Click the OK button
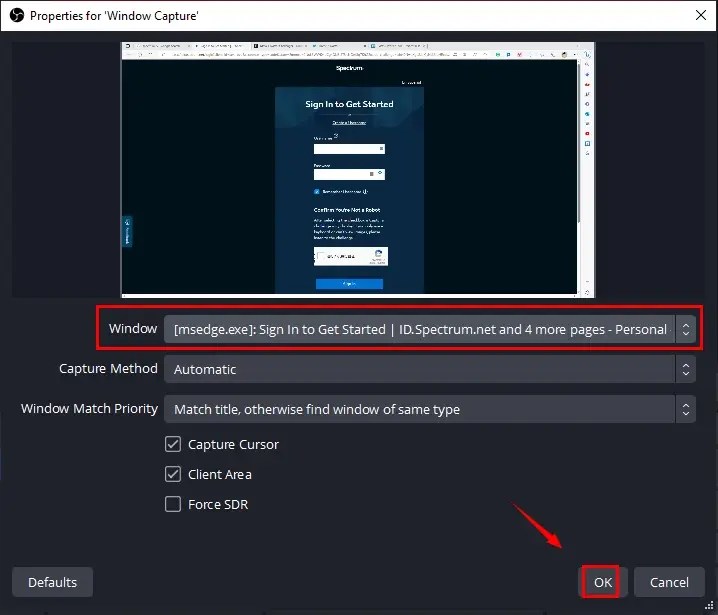The height and width of the screenshot is (615, 718). 602,582
